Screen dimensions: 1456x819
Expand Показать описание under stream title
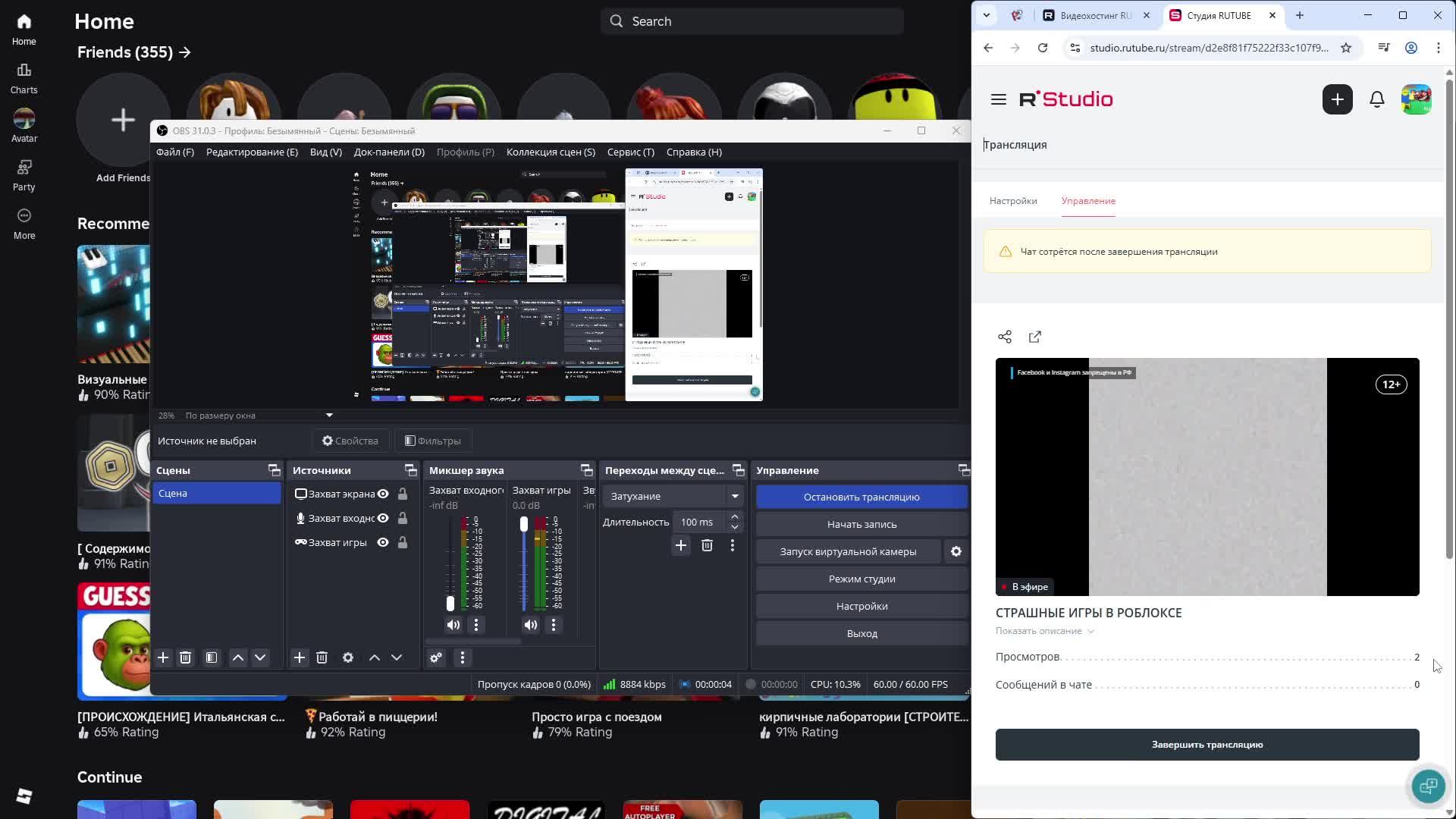point(1044,631)
